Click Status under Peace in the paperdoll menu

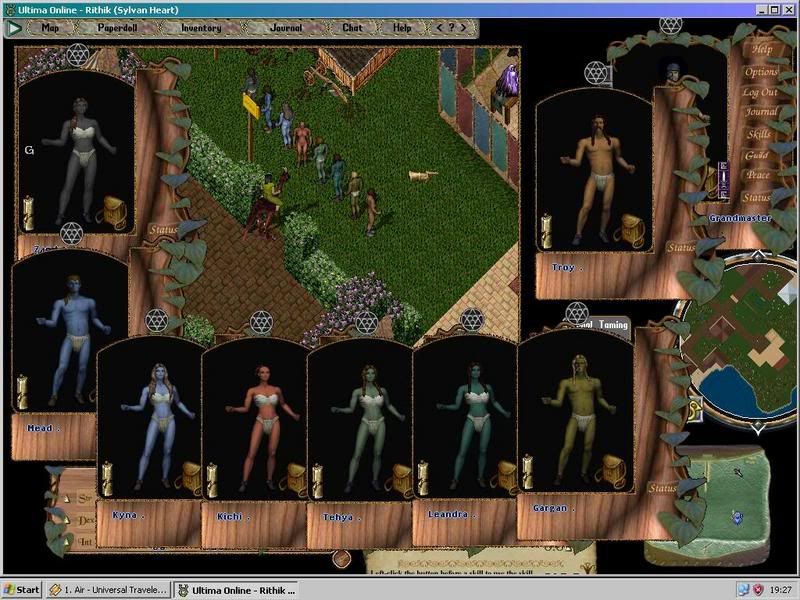756,197
